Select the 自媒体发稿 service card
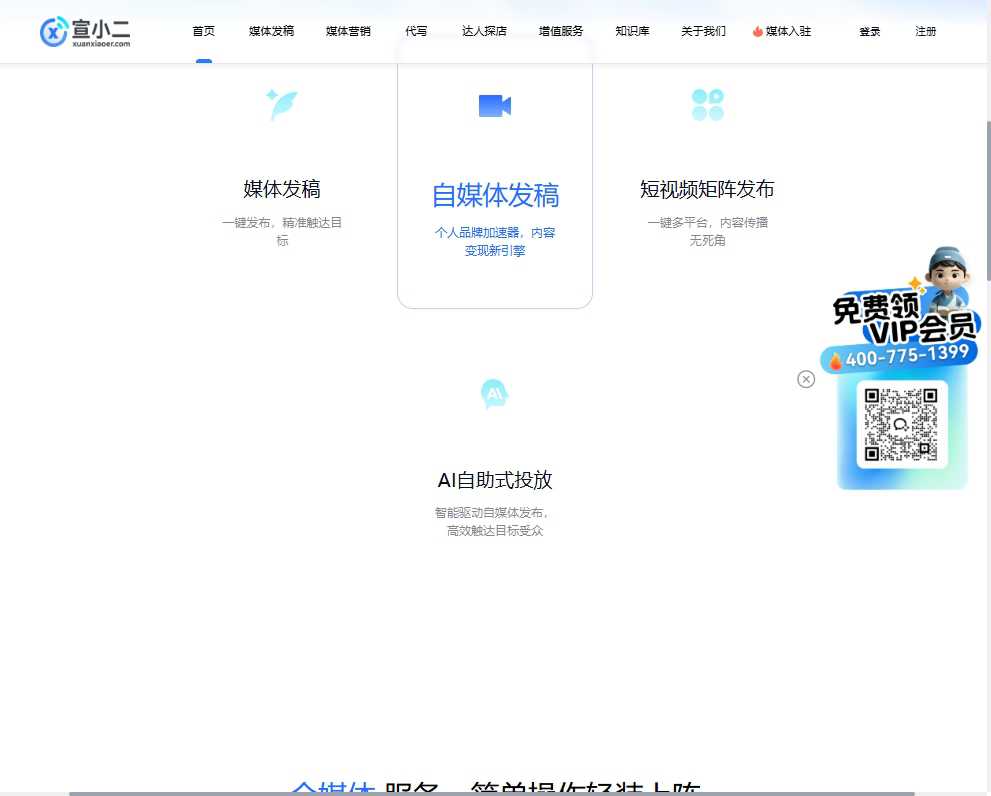The height and width of the screenshot is (796, 991). pyautogui.click(x=494, y=195)
